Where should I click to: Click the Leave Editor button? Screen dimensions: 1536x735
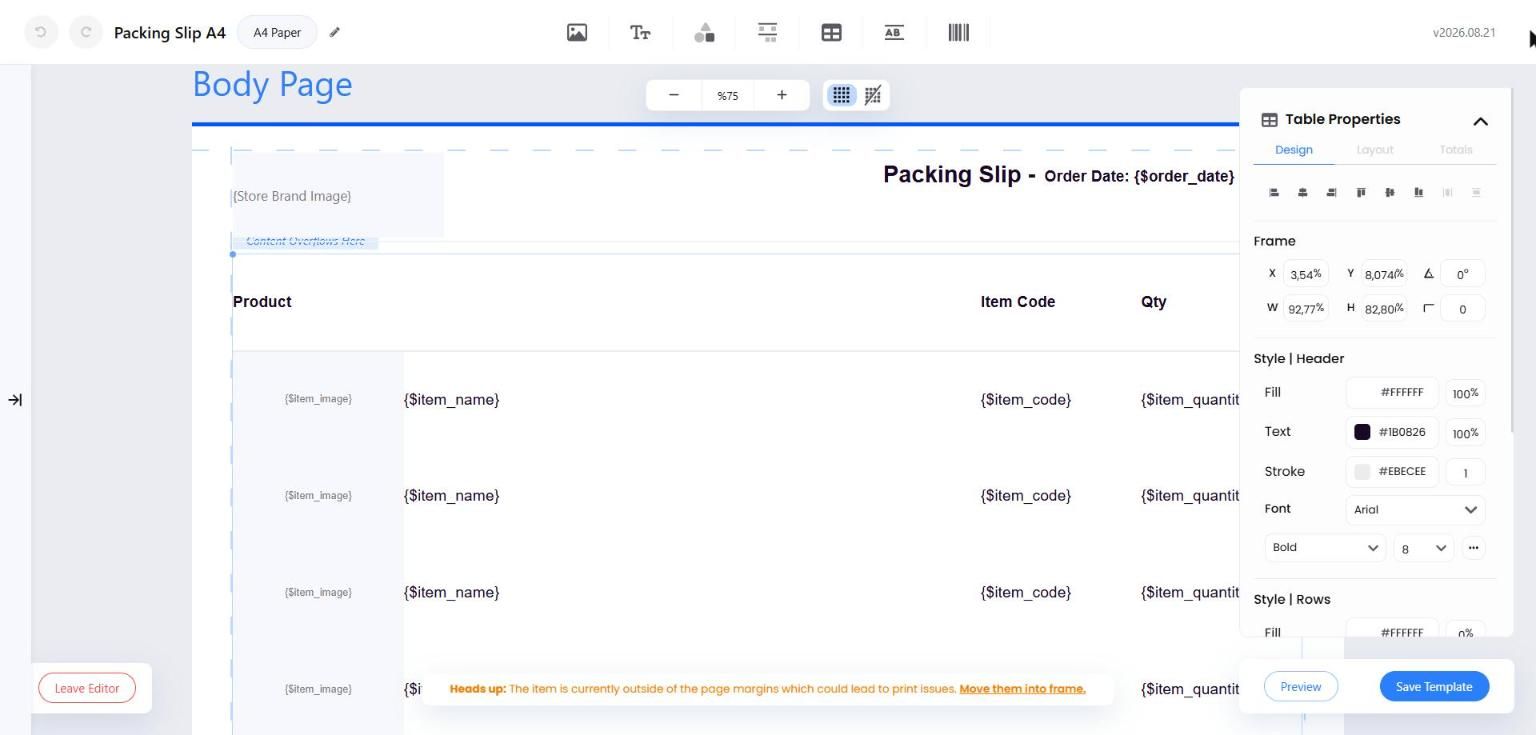[x=87, y=688]
